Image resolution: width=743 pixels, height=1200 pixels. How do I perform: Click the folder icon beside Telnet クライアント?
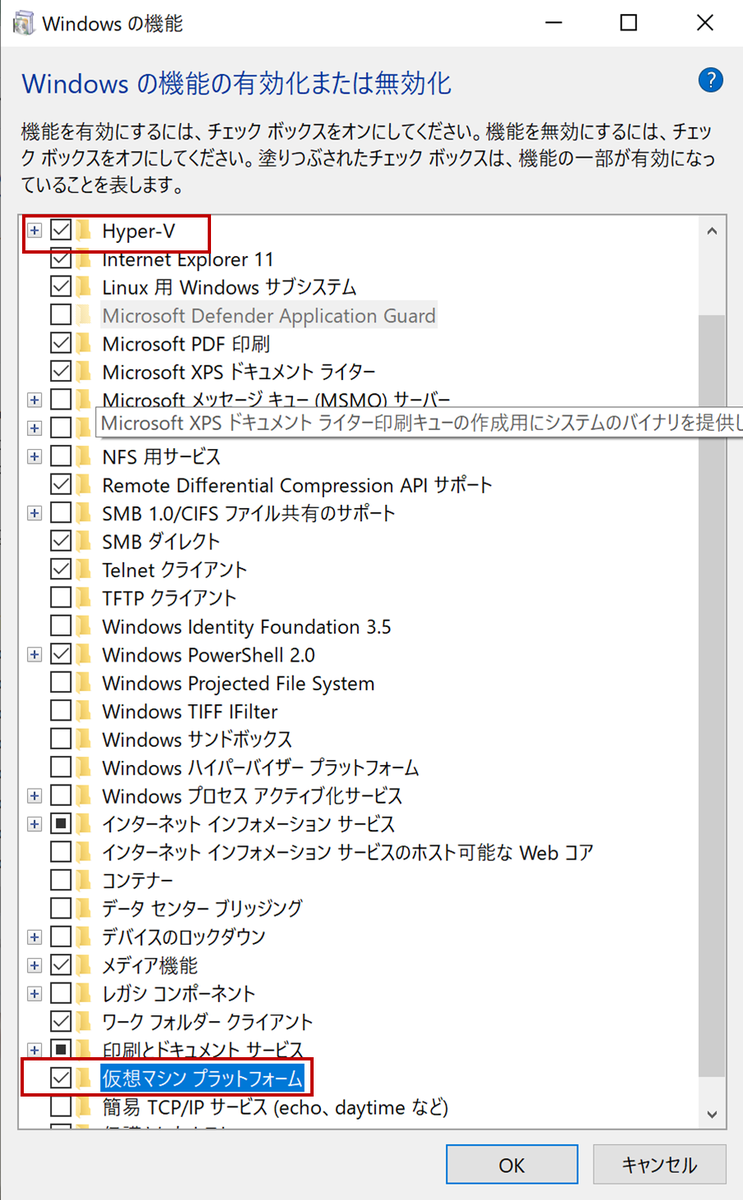point(86,570)
